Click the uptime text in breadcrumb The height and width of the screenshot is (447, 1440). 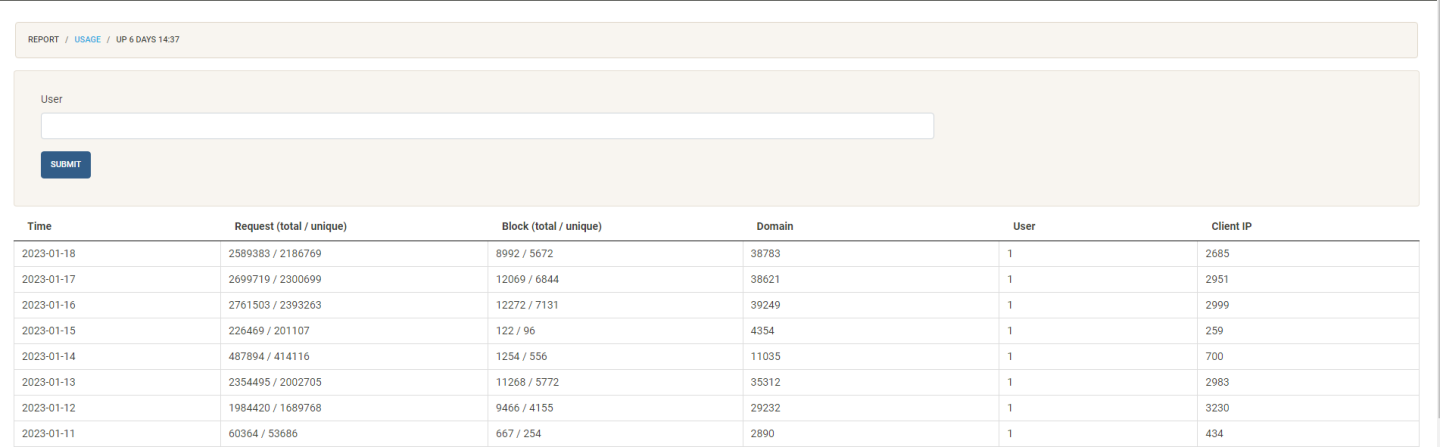coord(147,40)
